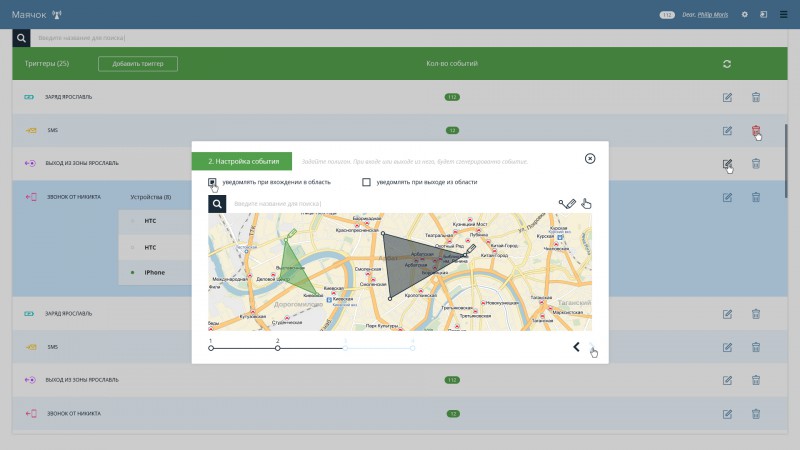The width and height of the screenshot is (800, 450).
Task: Click 'Кутузовская' label on the map
Action: (253, 316)
